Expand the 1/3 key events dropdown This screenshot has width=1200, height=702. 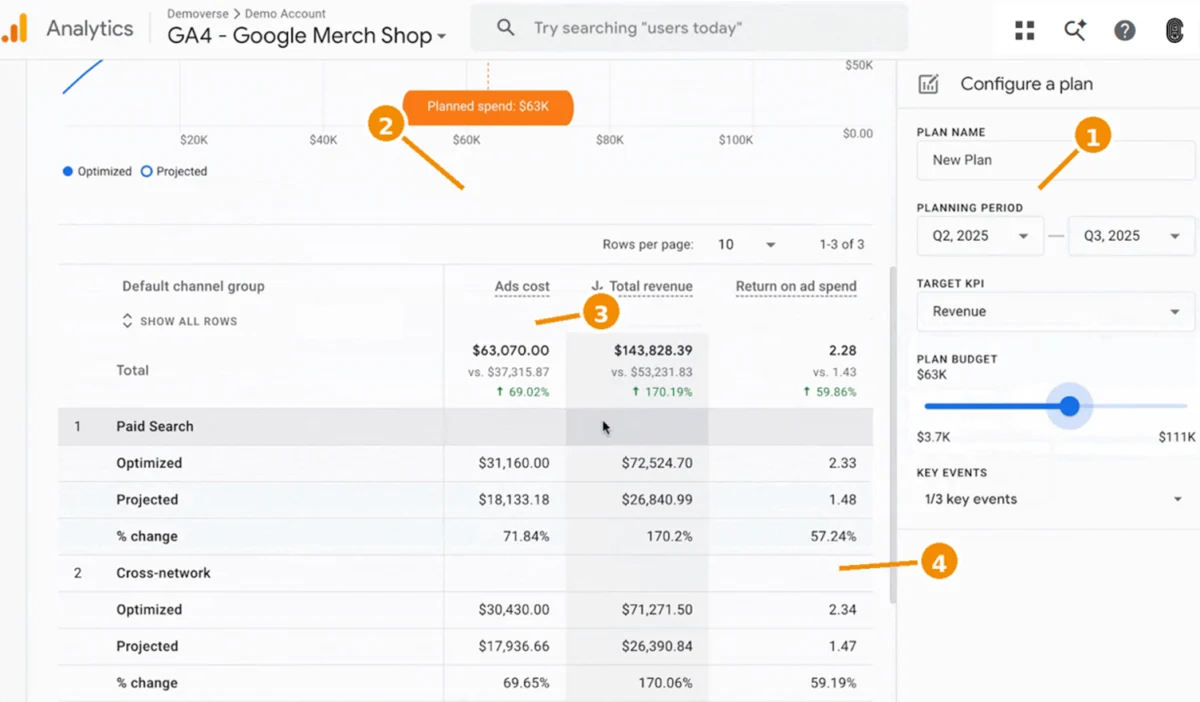tap(1056, 499)
